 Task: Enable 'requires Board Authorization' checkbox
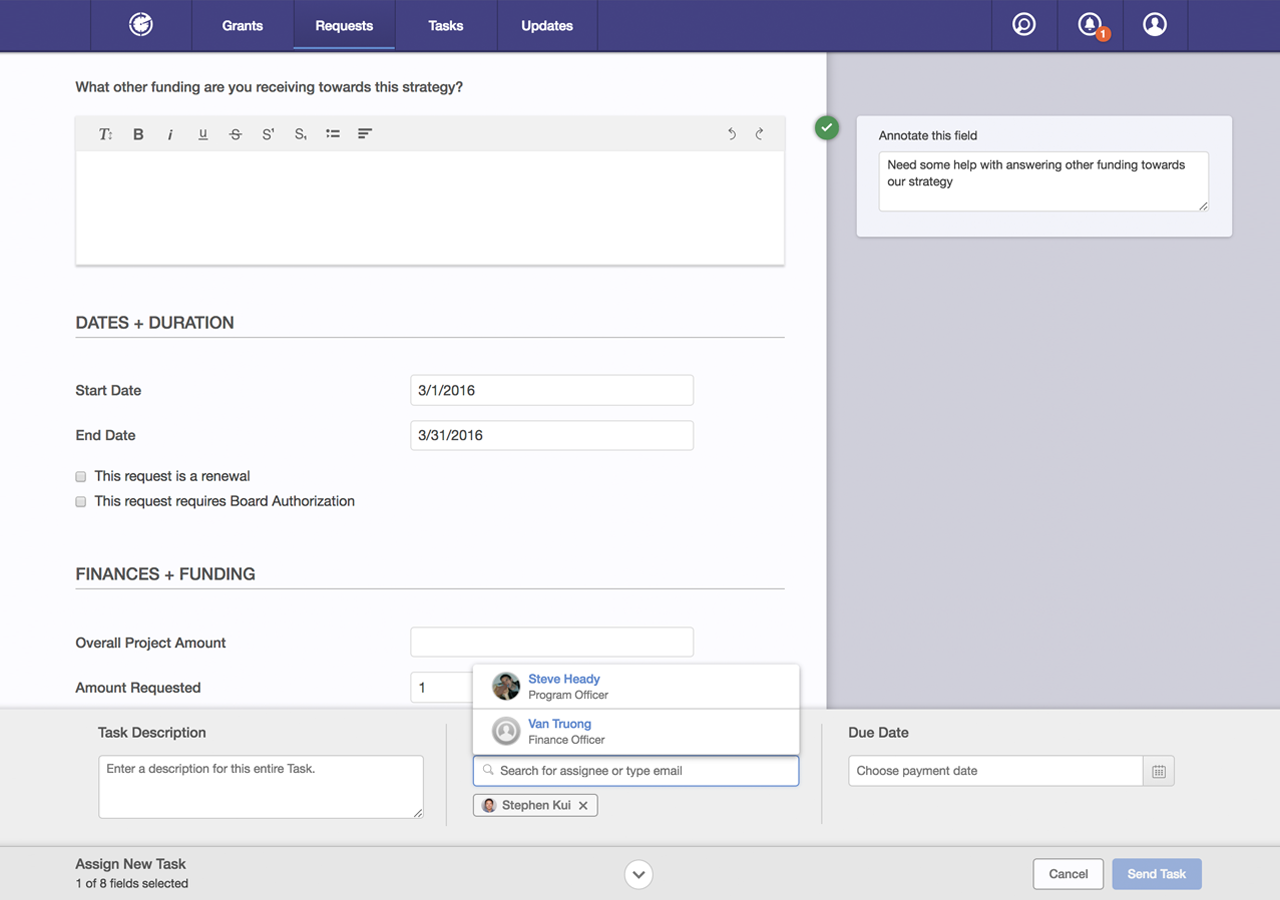[x=81, y=502]
